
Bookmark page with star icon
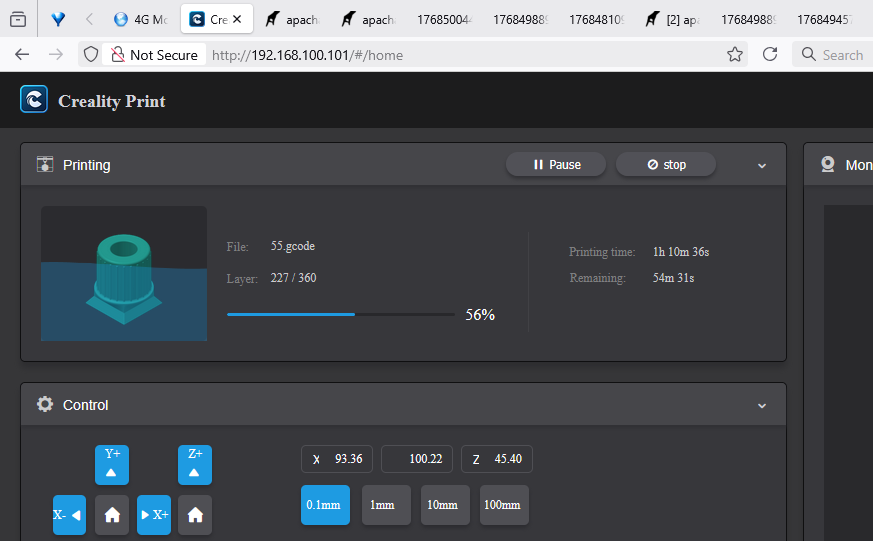coord(735,55)
